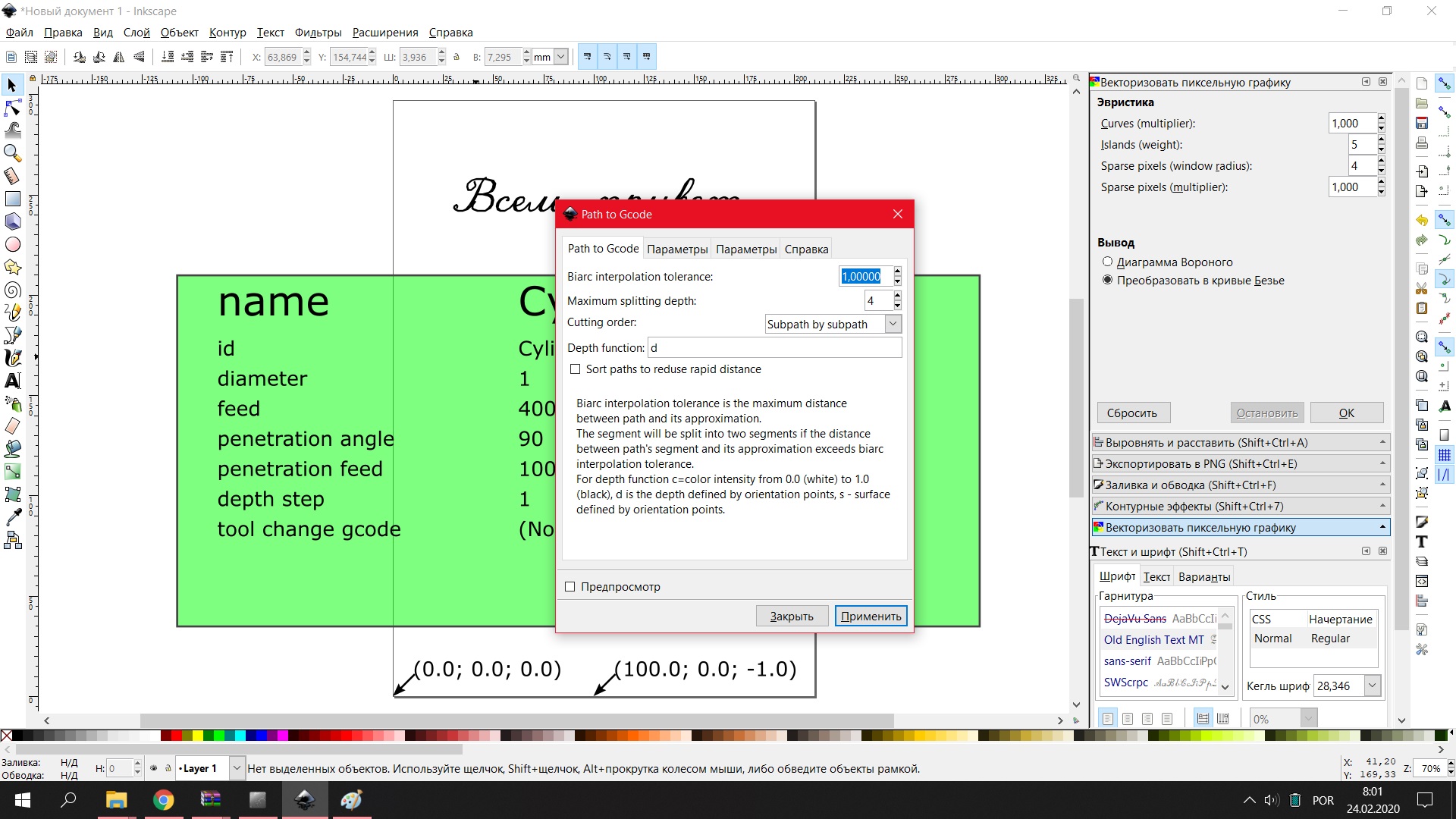Enable Sort paths to reduse rapid distance

[x=576, y=369]
